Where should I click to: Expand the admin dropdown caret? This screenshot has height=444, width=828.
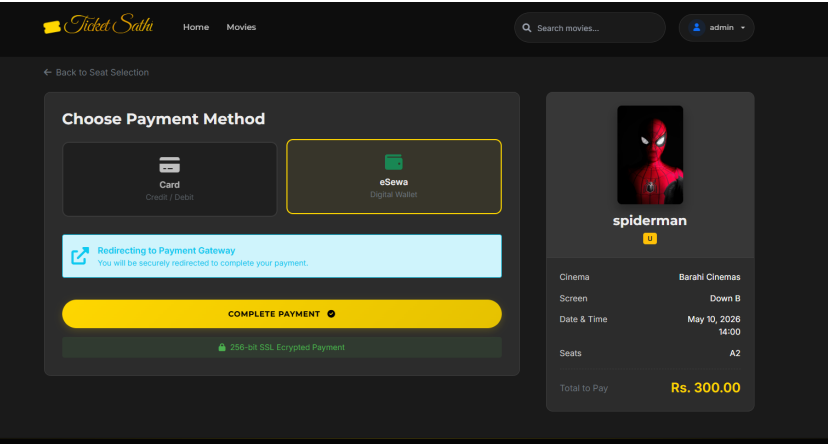tap(743, 28)
